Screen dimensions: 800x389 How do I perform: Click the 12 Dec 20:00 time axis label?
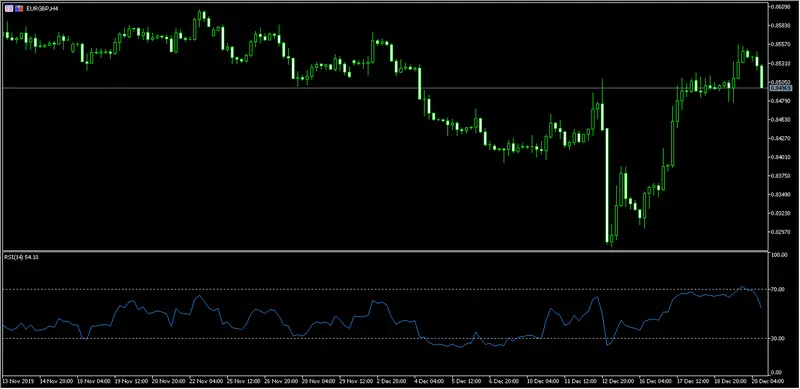click(x=617, y=381)
